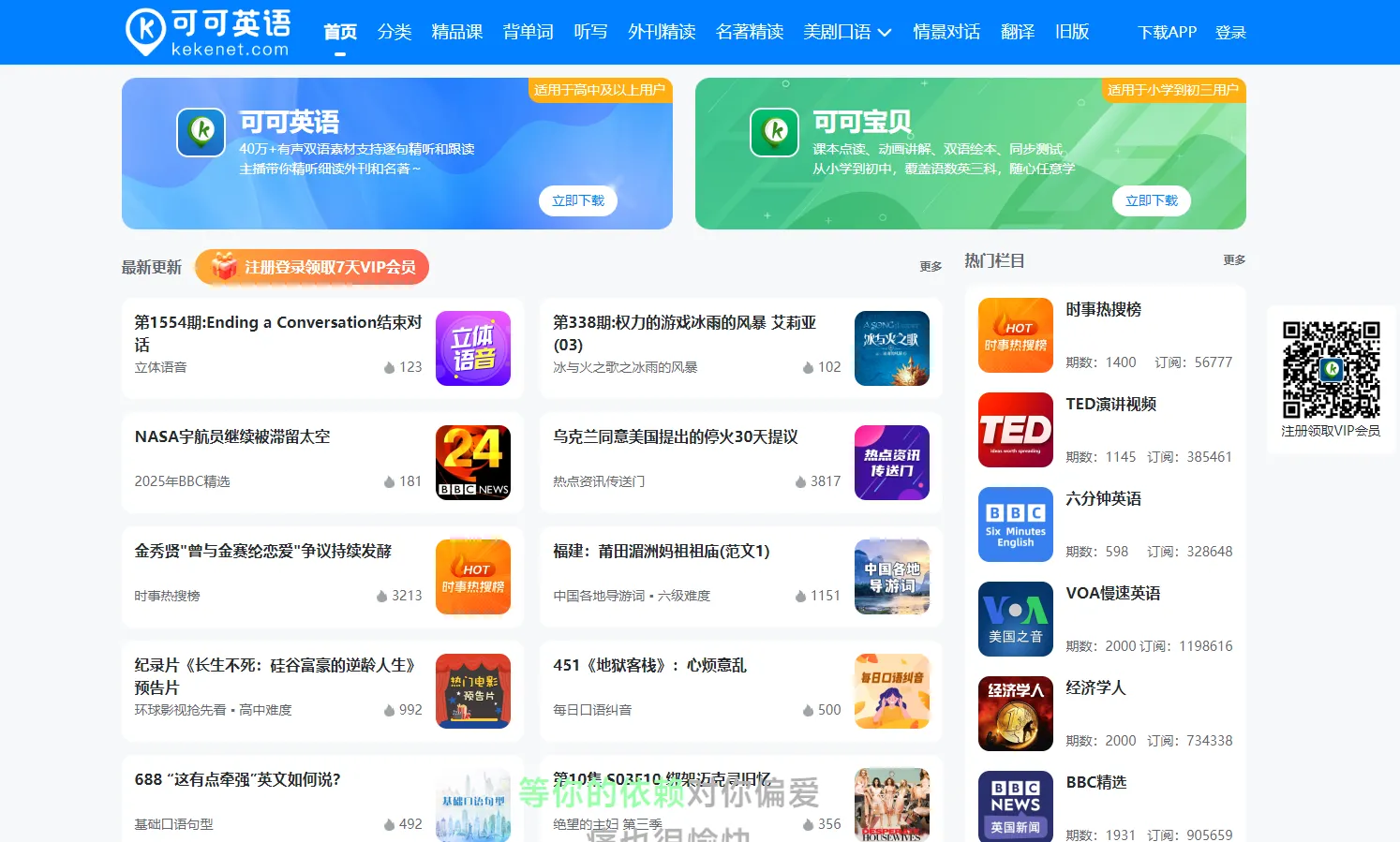Open VOA慢速英语 column title
Screen dimensions: 1400x842
click(1113, 593)
